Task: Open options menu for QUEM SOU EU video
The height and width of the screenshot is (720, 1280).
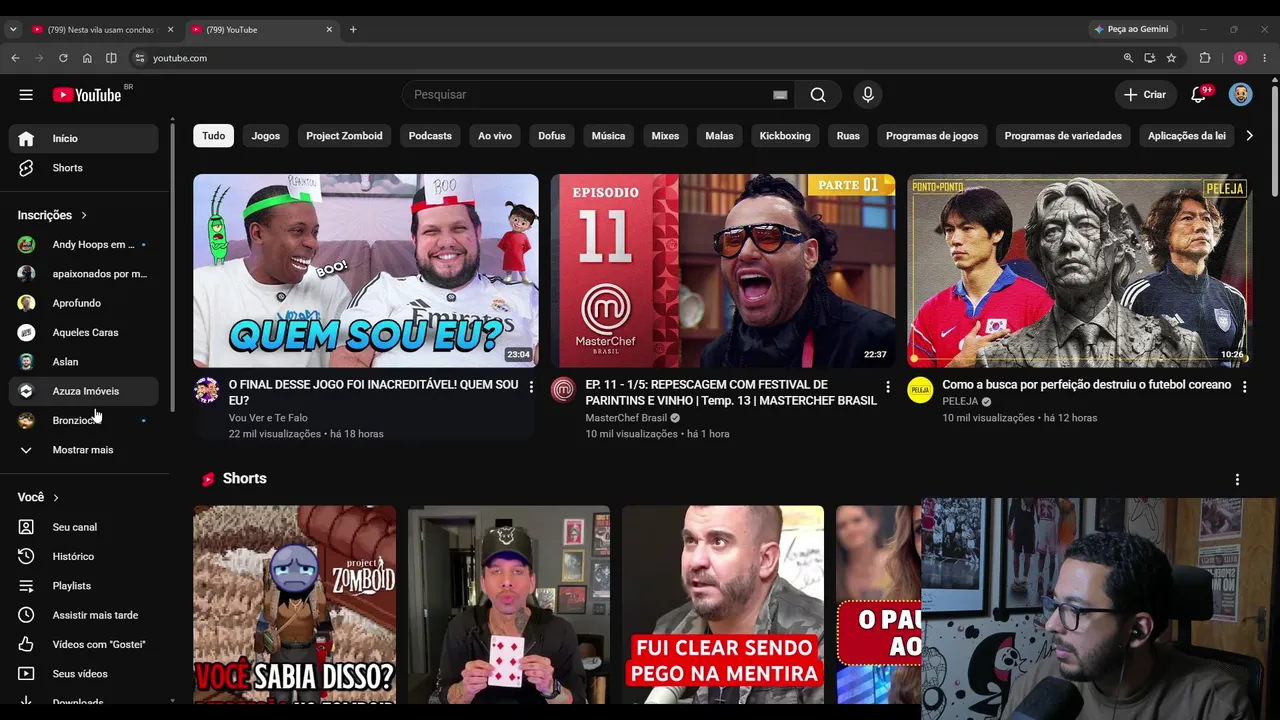Action: click(531, 386)
